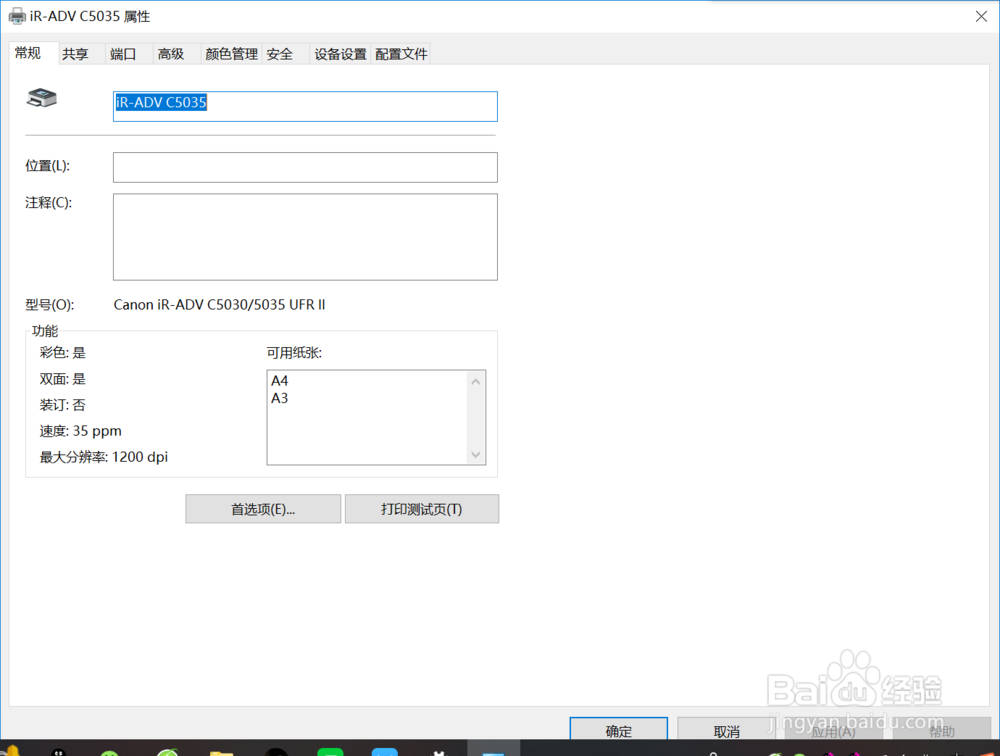Open the 颜色管理 tab

coord(230,54)
